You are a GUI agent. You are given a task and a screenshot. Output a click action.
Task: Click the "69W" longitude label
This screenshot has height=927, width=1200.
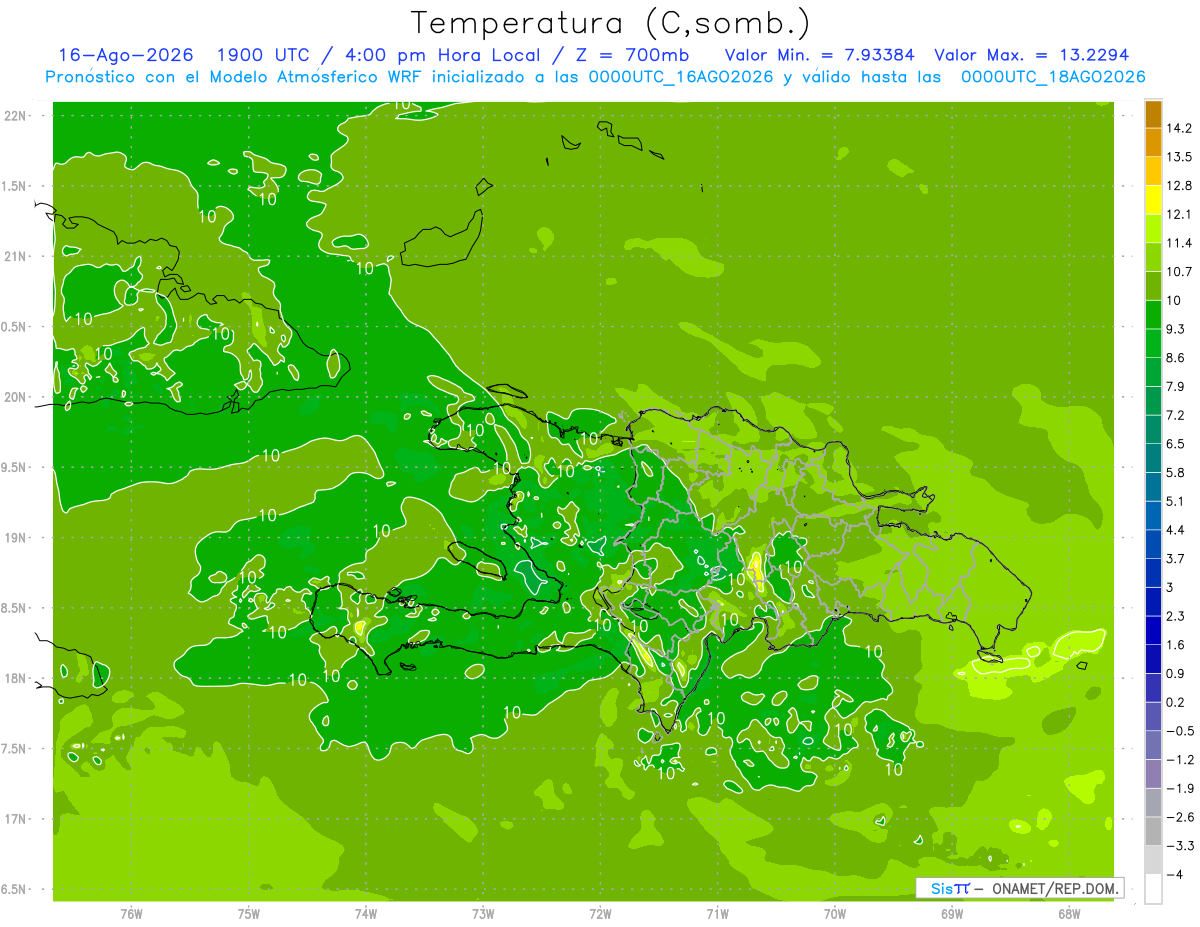(x=951, y=913)
